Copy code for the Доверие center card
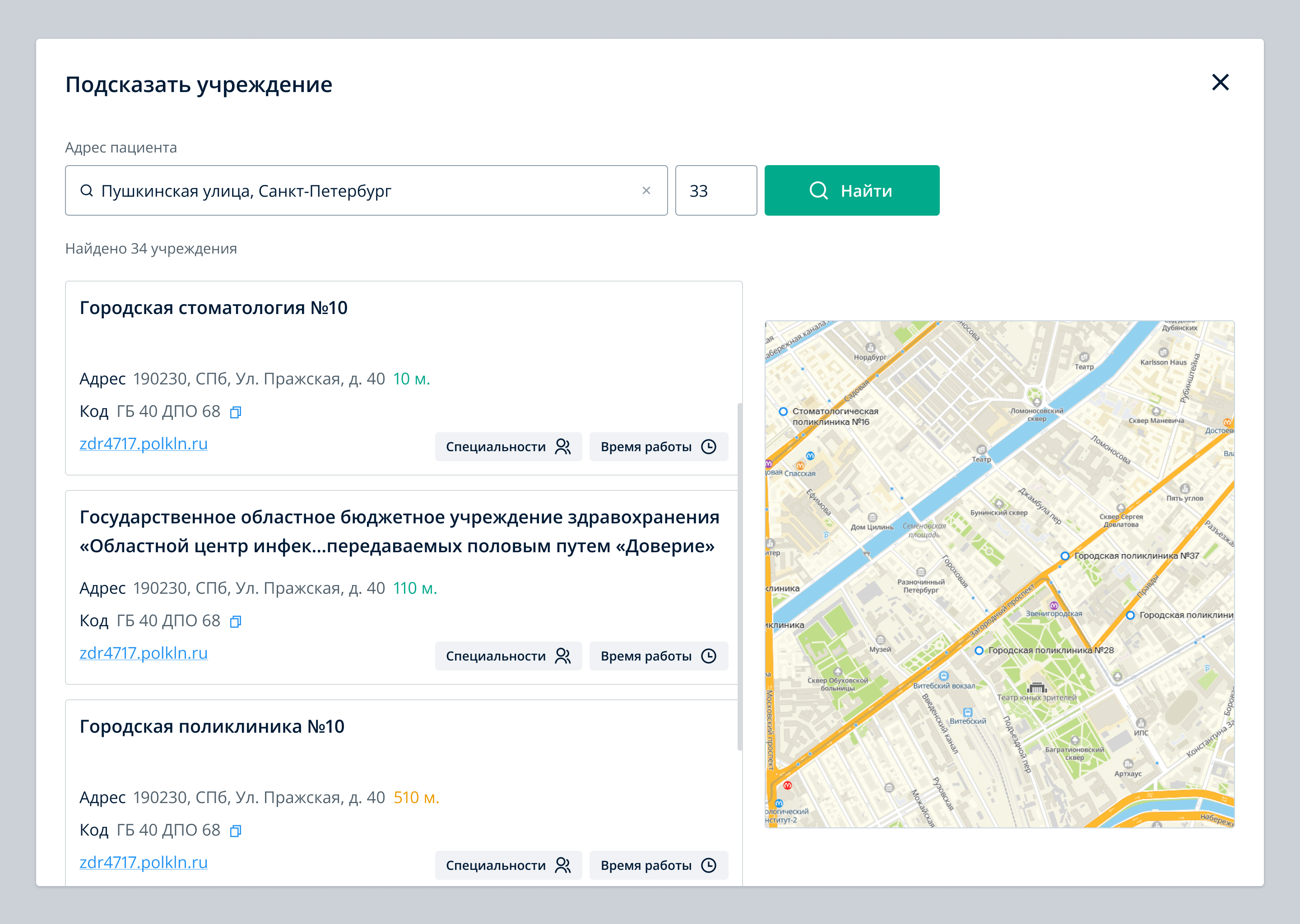 pos(235,621)
